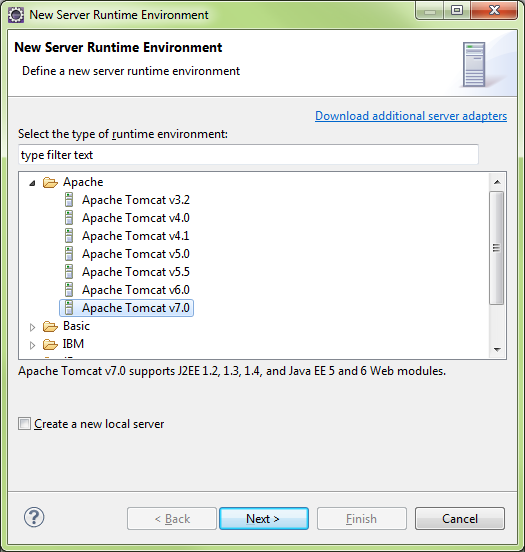Click the Next button
Viewport: 525px width, 552px height.
tap(264, 519)
